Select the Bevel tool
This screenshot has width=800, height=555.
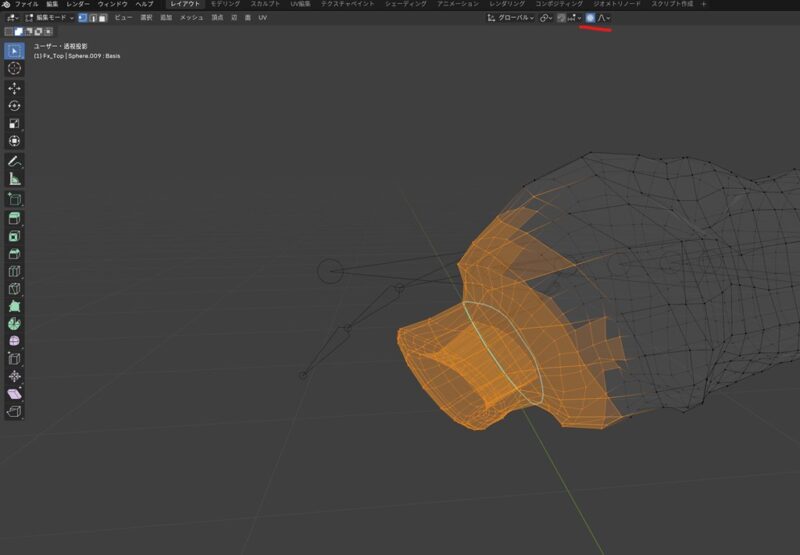tap(14, 254)
